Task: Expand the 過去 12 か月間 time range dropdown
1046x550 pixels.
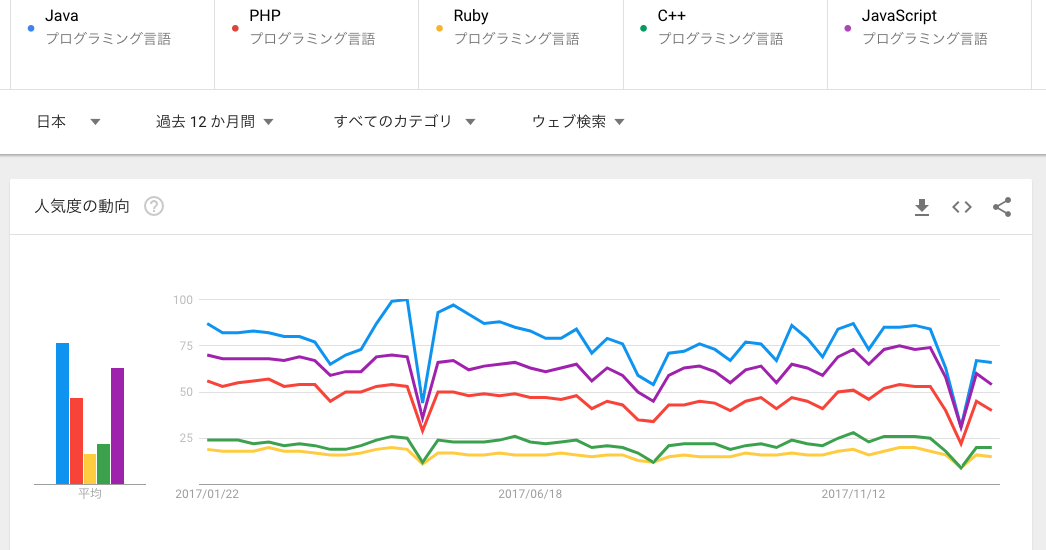Action: pos(214,122)
